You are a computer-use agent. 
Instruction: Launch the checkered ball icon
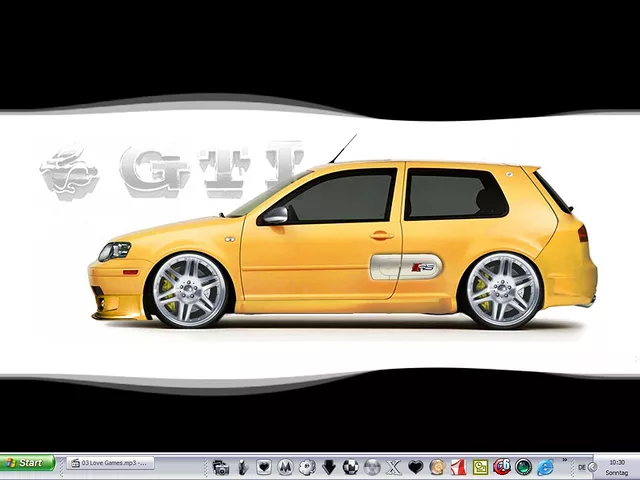[350, 467]
